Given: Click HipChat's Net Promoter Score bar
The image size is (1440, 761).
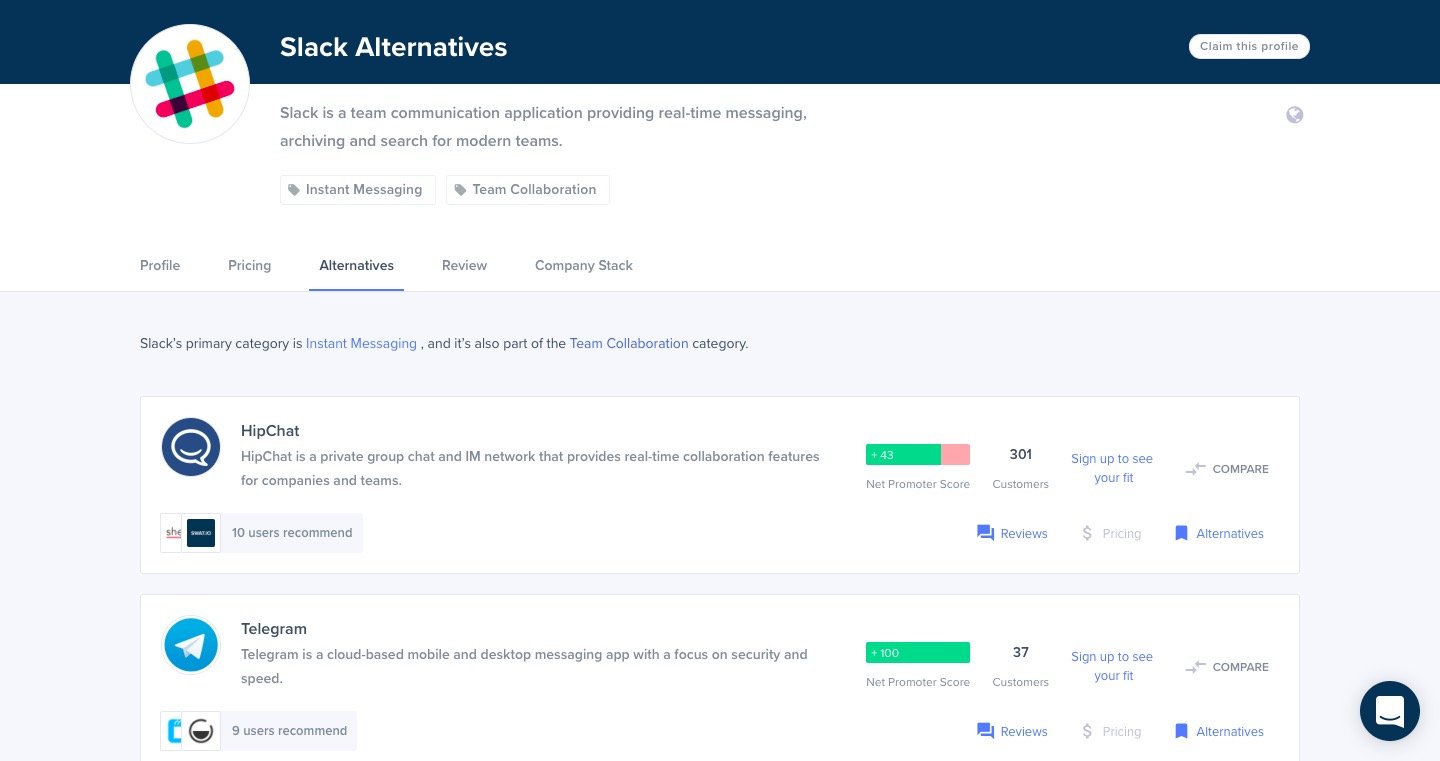Looking at the screenshot, I should tap(917, 455).
